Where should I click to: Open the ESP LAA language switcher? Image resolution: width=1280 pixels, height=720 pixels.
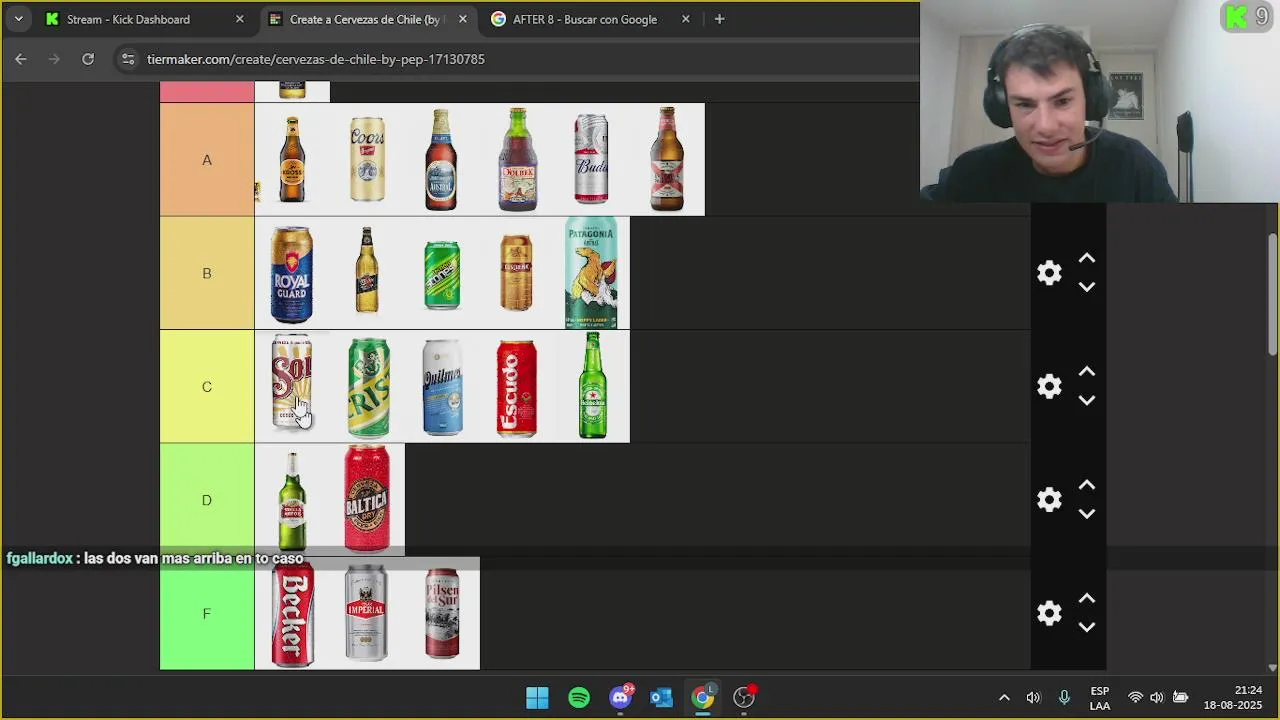pyautogui.click(x=1099, y=698)
